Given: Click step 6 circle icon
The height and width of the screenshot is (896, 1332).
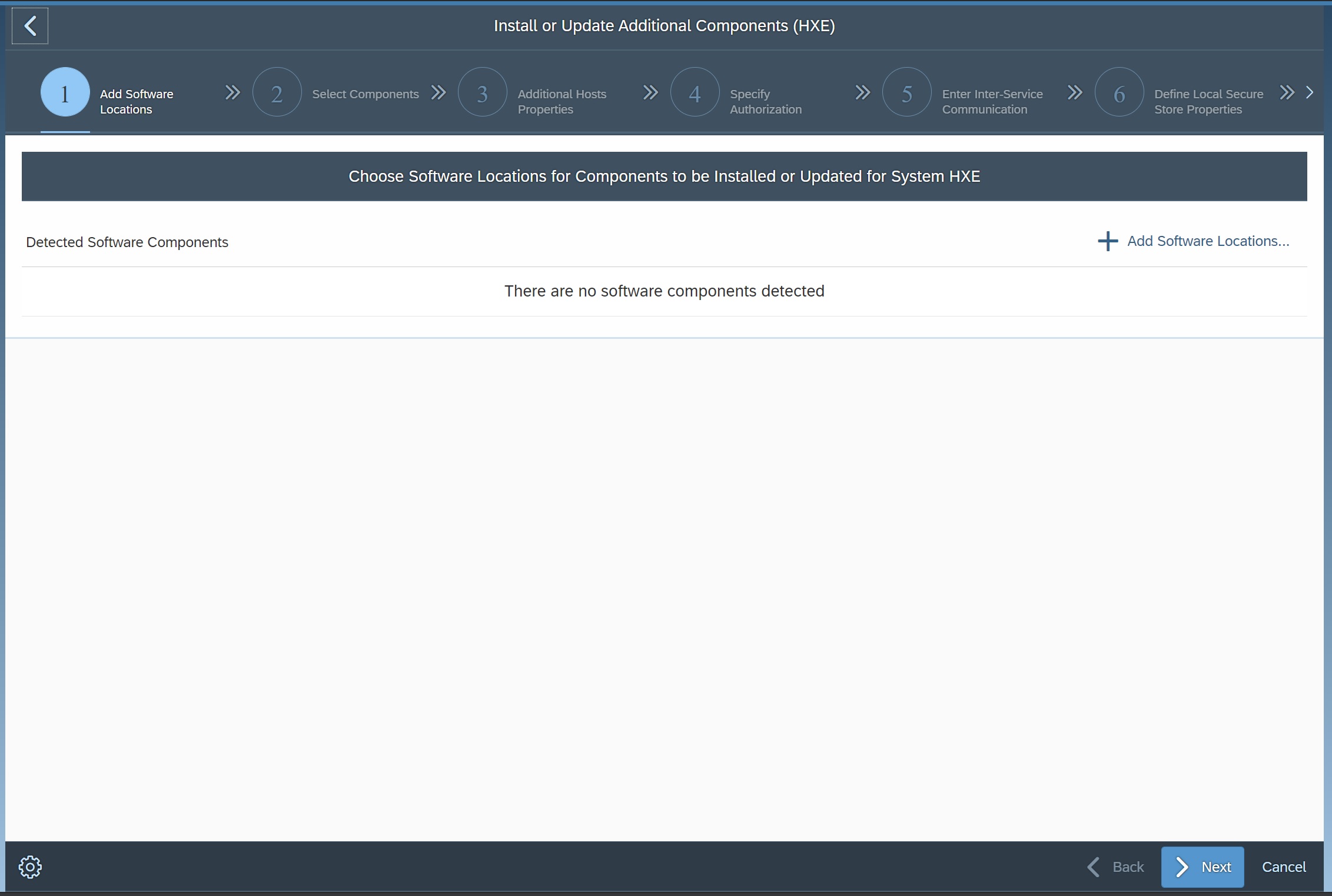Looking at the screenshot, I should tap(1119, 92).
